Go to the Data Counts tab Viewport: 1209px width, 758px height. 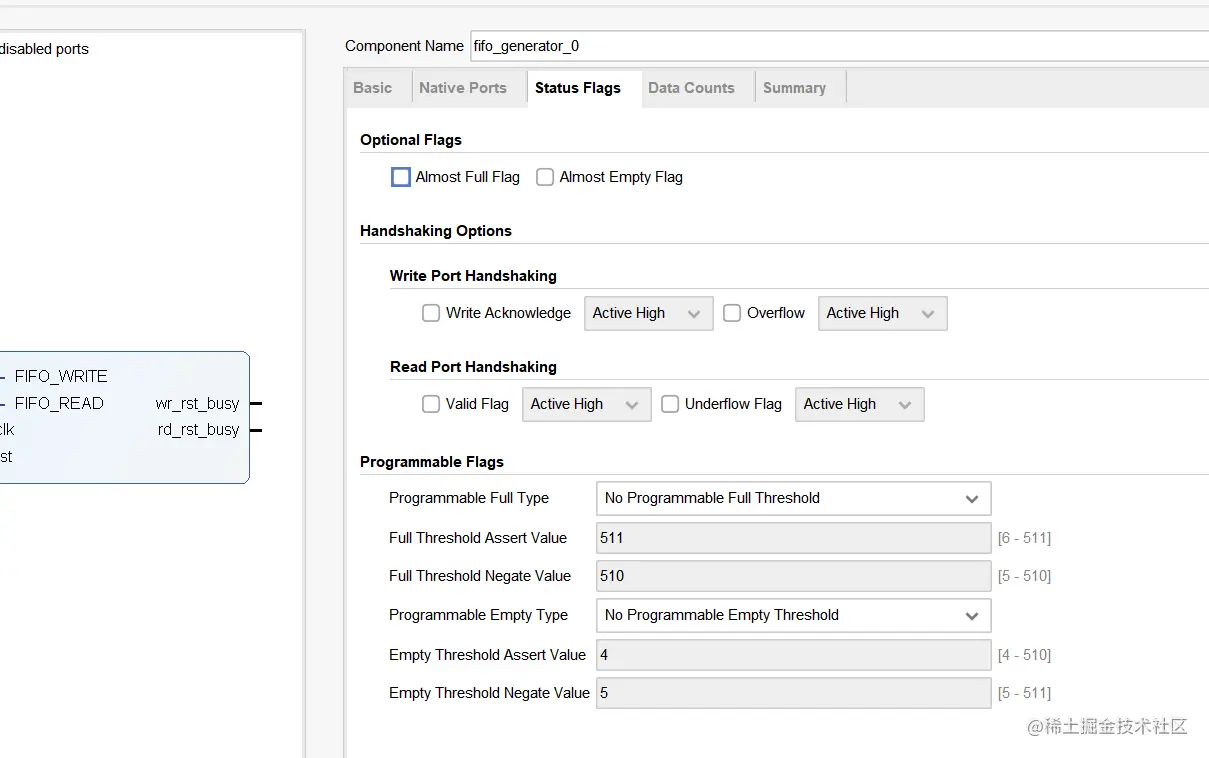691,88
